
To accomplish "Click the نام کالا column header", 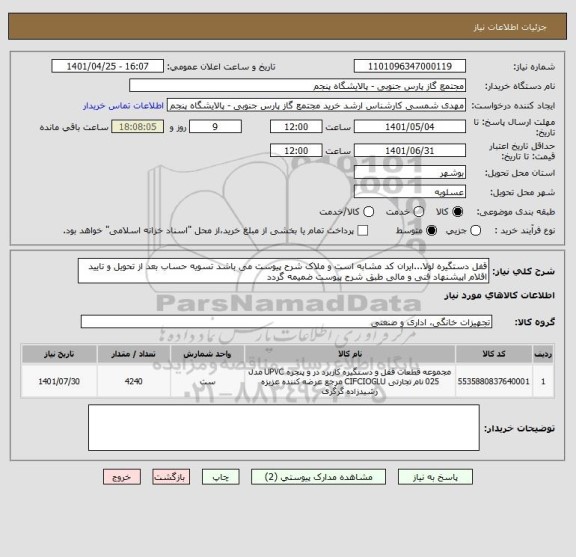I will [350, 354].
